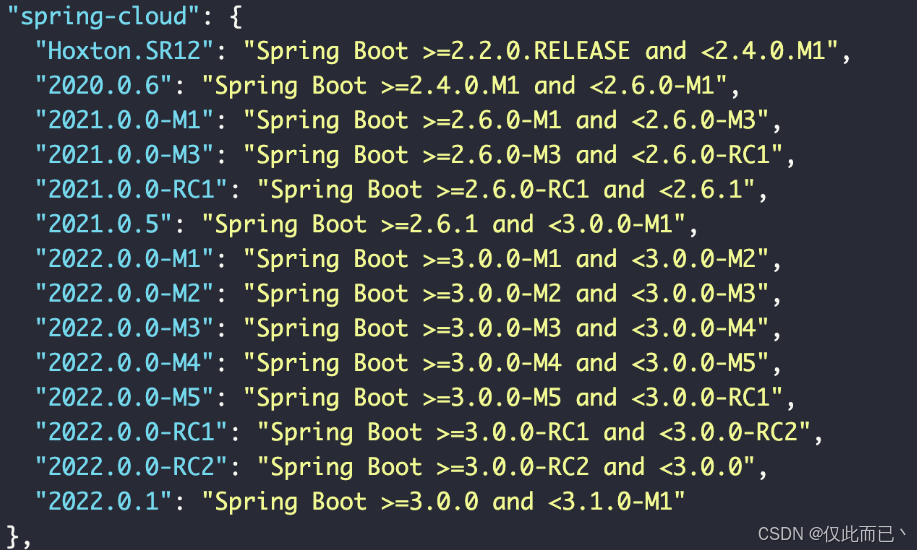917x550 pixels.
Task: Click the "spring-cloud" key text
Action: tap(104, 16)
